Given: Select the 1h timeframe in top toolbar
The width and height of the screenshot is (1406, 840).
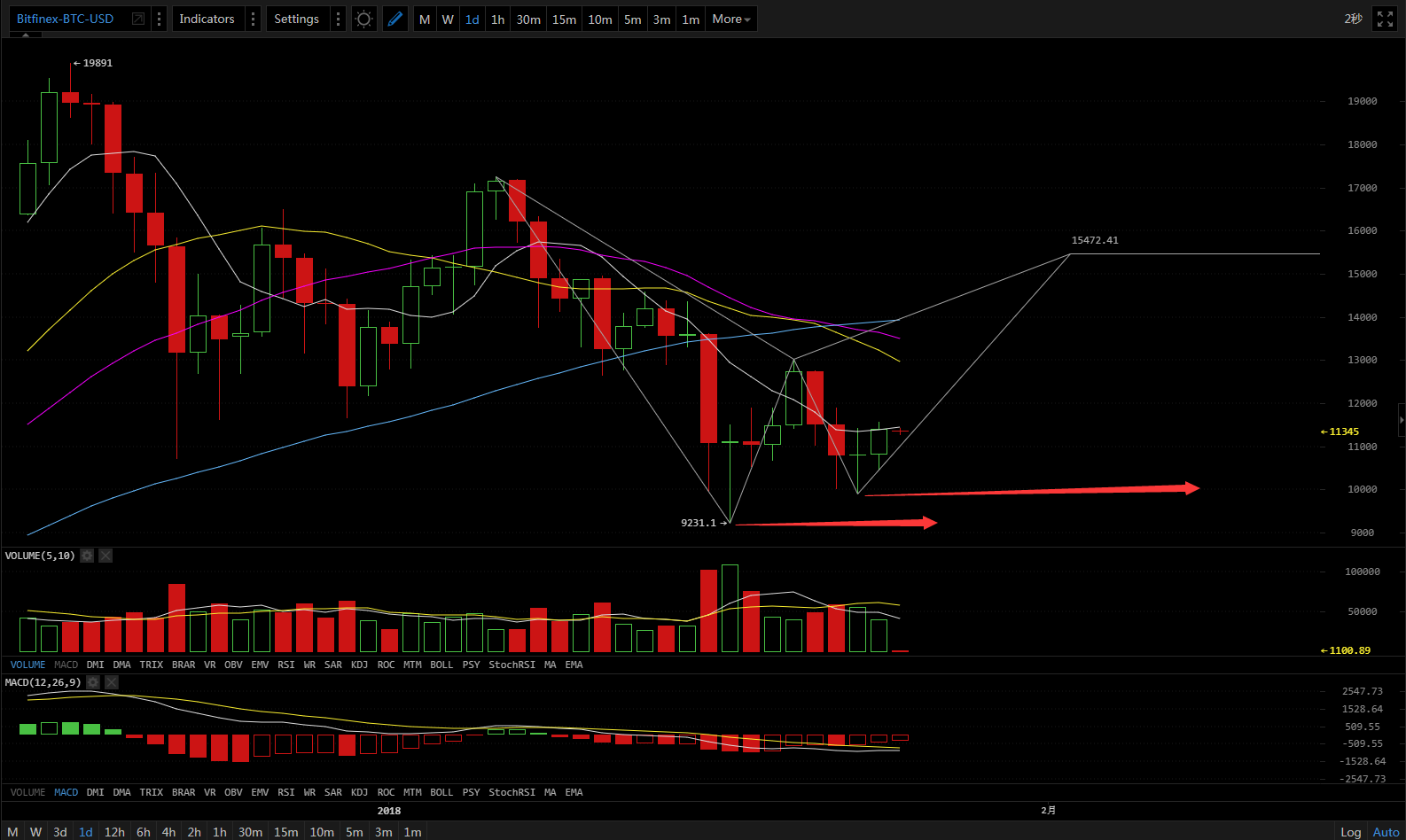Looking at the screenshot, I should (x=498, y=19).
